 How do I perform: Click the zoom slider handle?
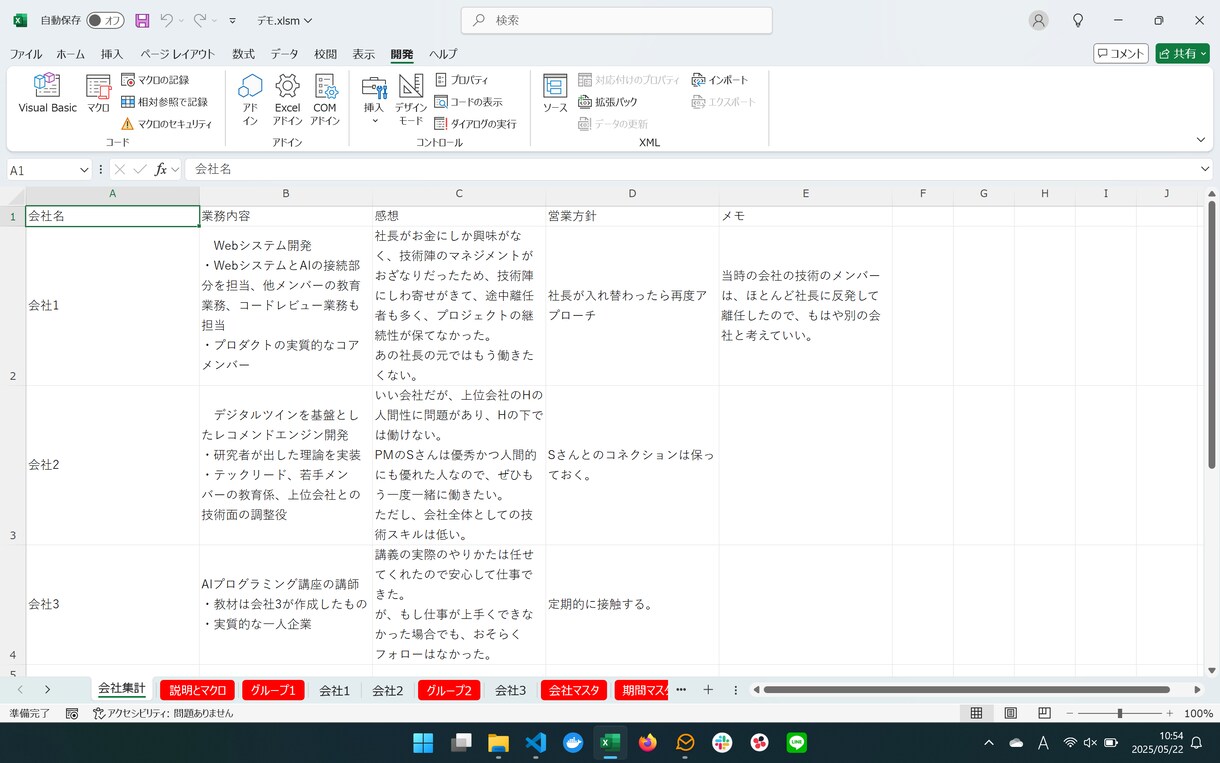(x=1119, y=713)
